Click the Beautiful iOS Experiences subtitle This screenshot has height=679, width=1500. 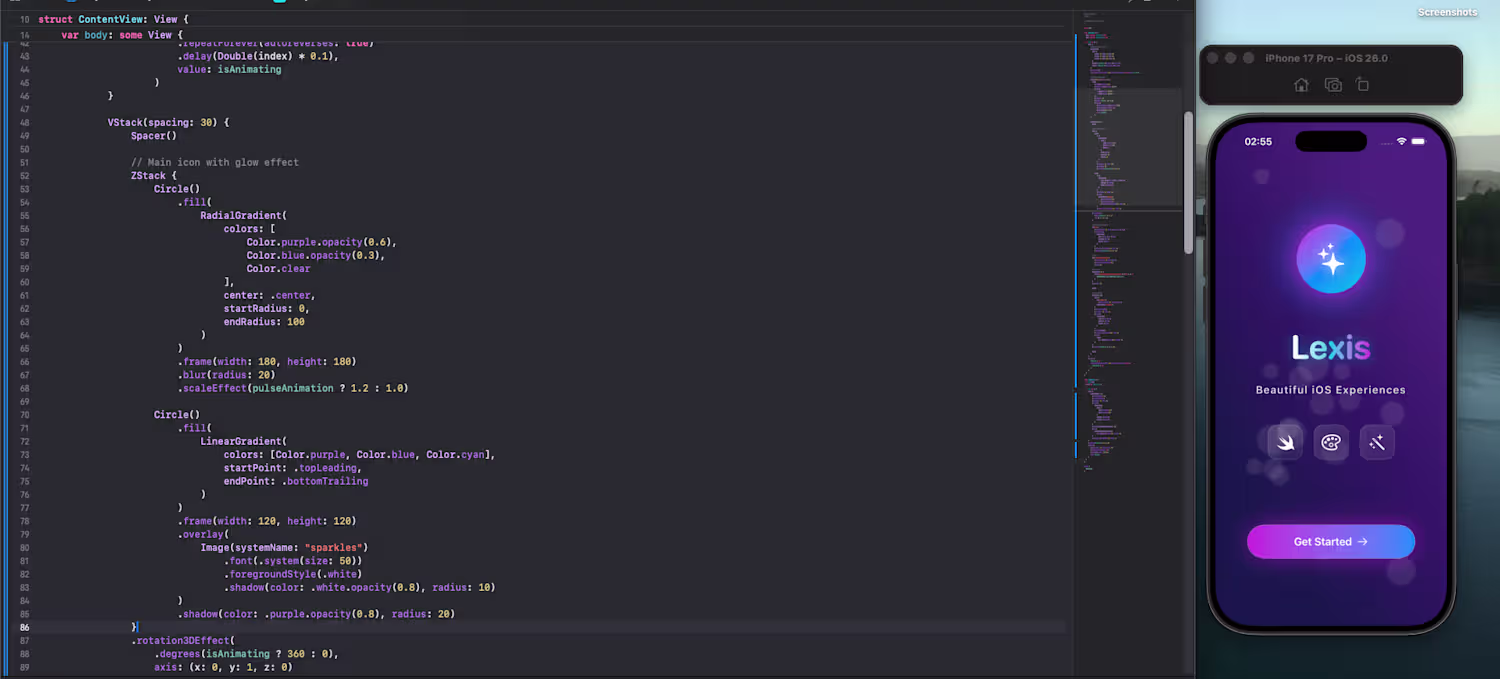(x=1331, y=390)
